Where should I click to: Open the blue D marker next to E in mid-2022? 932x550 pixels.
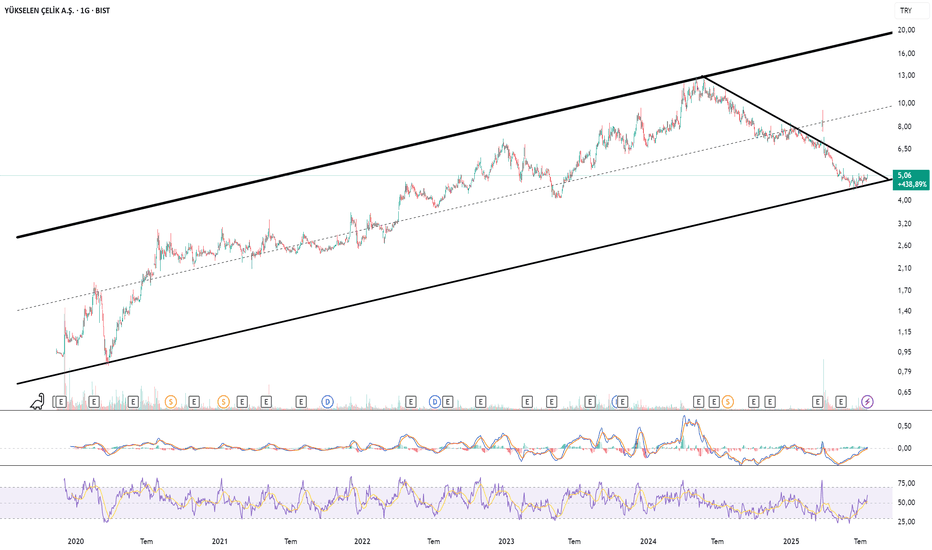434,402
